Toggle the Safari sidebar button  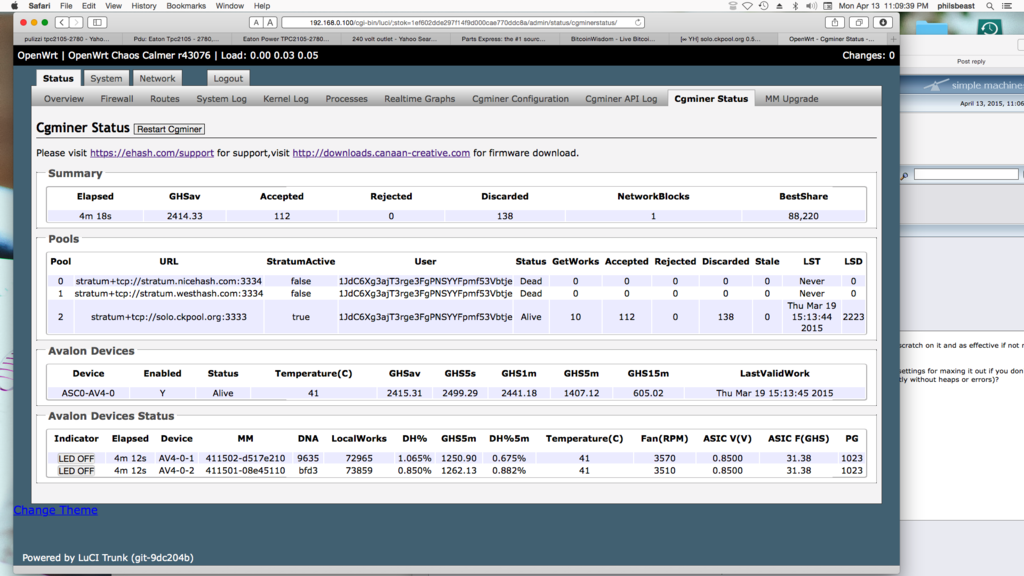coord(97,22)
